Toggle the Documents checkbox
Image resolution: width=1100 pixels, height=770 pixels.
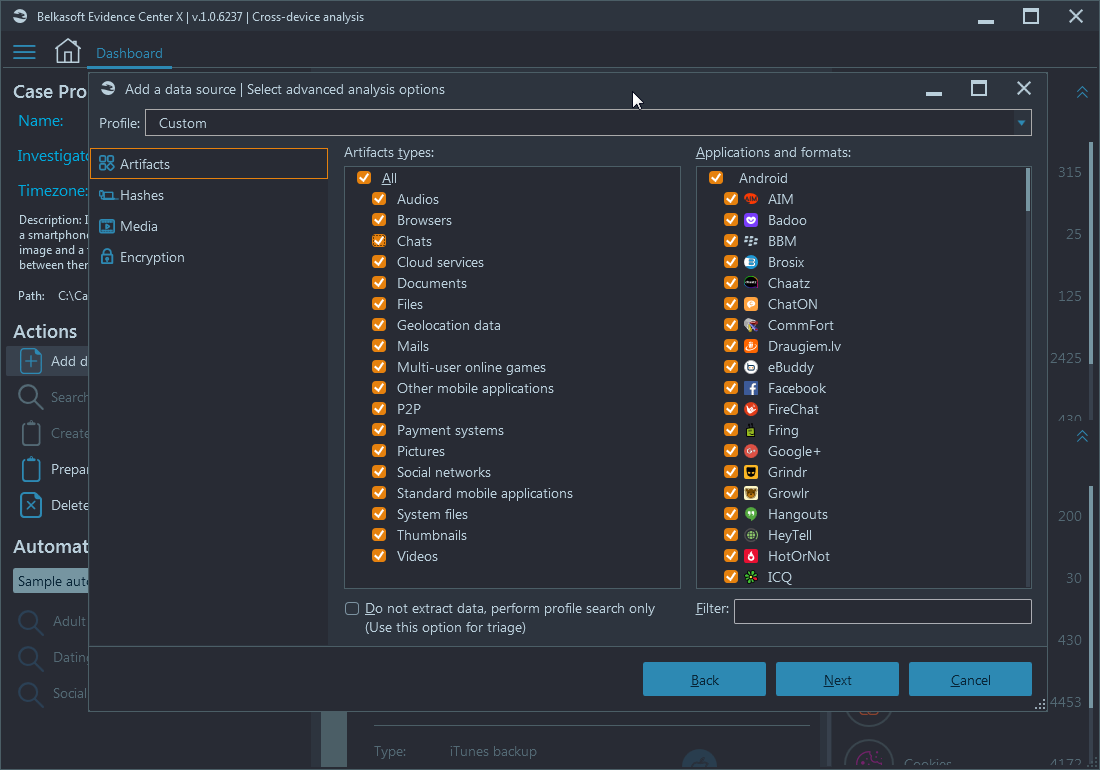380,283
